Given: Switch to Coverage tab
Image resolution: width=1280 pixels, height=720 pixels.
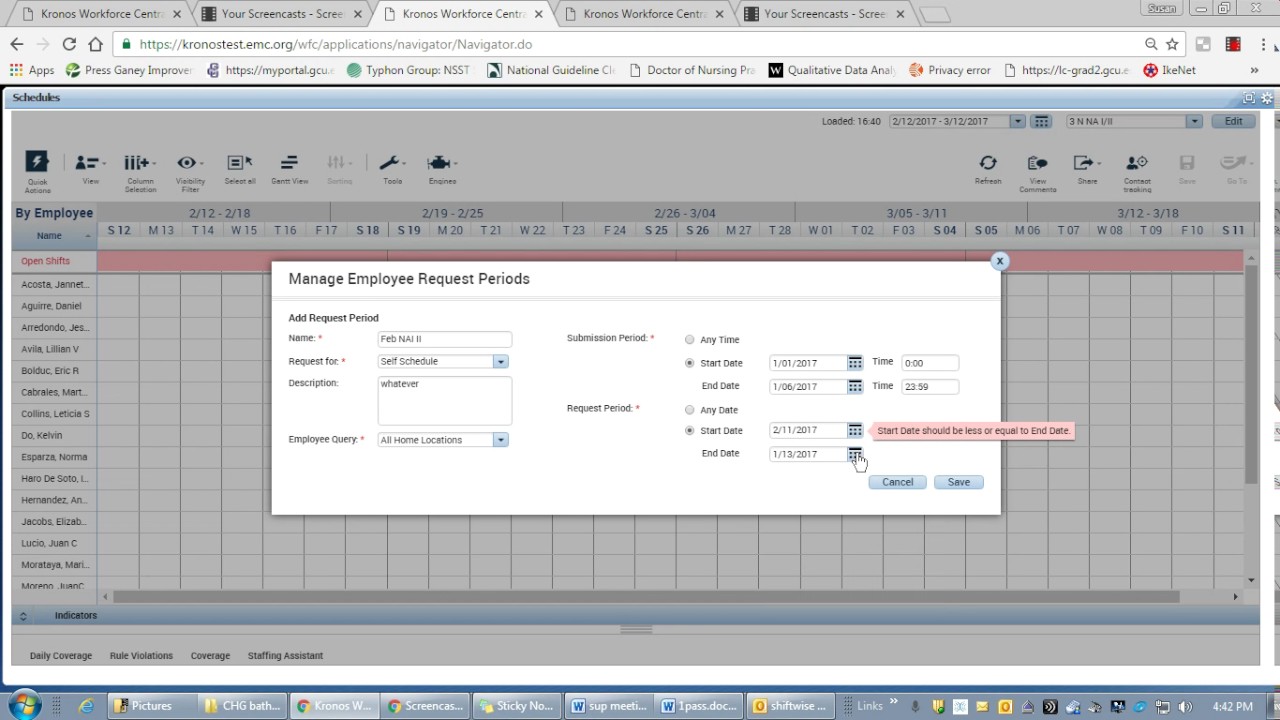Looking at the screenshot, I should point(210,656).
